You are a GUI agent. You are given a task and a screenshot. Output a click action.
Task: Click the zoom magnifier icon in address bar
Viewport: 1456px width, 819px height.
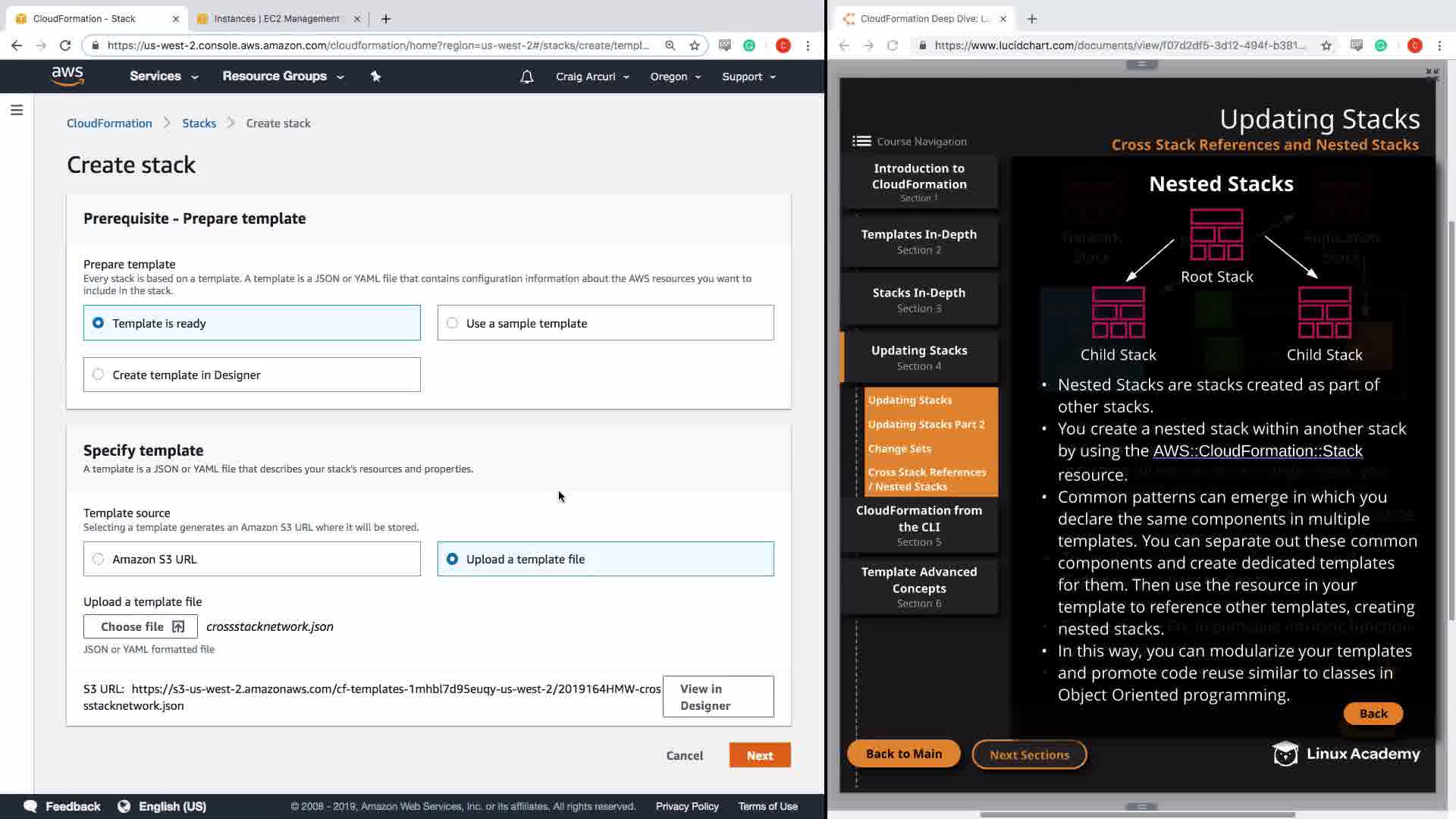(x=670, y=45)
